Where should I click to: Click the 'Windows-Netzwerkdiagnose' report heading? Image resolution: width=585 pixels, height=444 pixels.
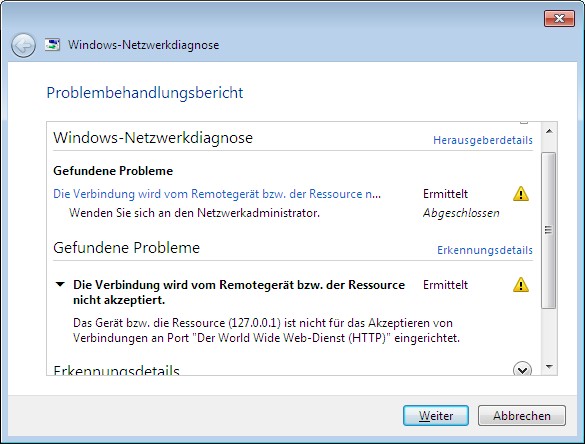[x=153, y=138]
